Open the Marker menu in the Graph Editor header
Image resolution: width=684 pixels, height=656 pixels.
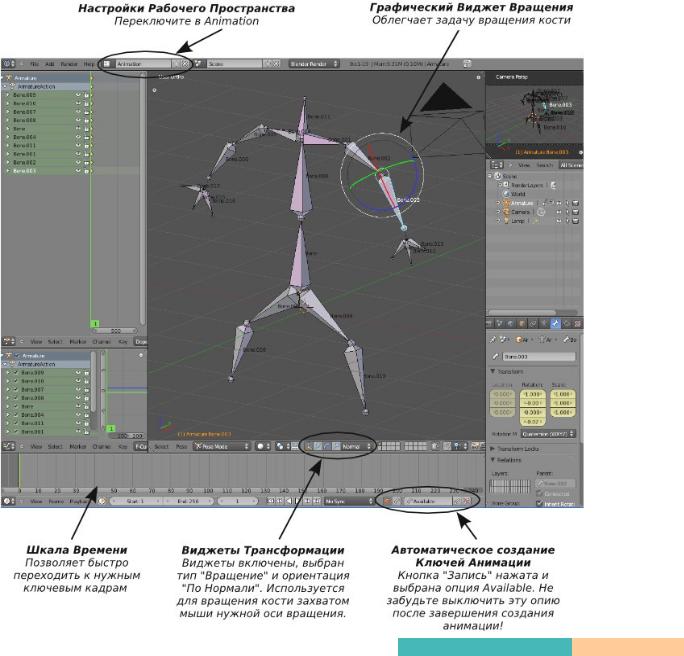click(78, 446)
